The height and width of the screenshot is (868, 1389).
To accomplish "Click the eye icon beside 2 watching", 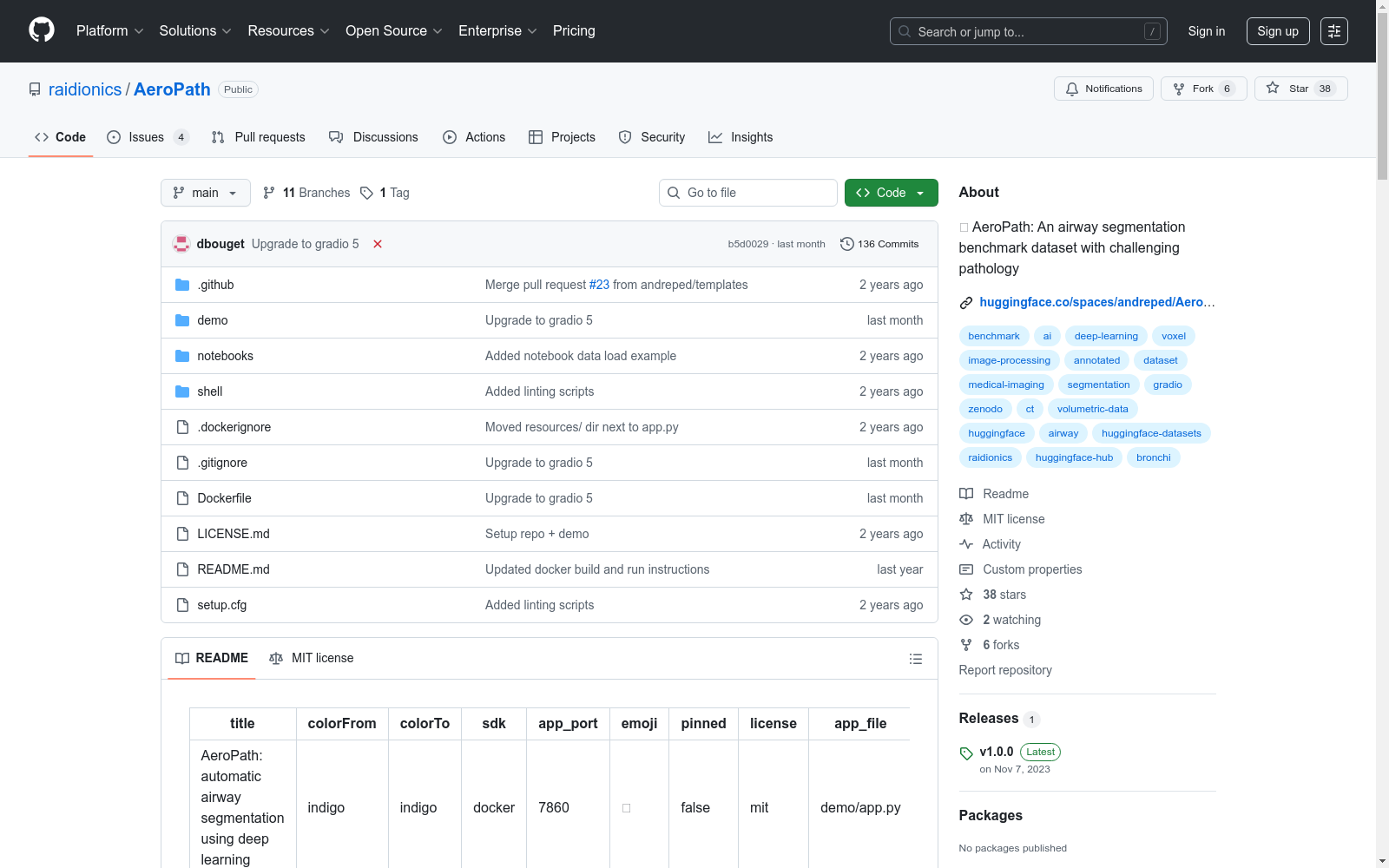I will 966,620.
